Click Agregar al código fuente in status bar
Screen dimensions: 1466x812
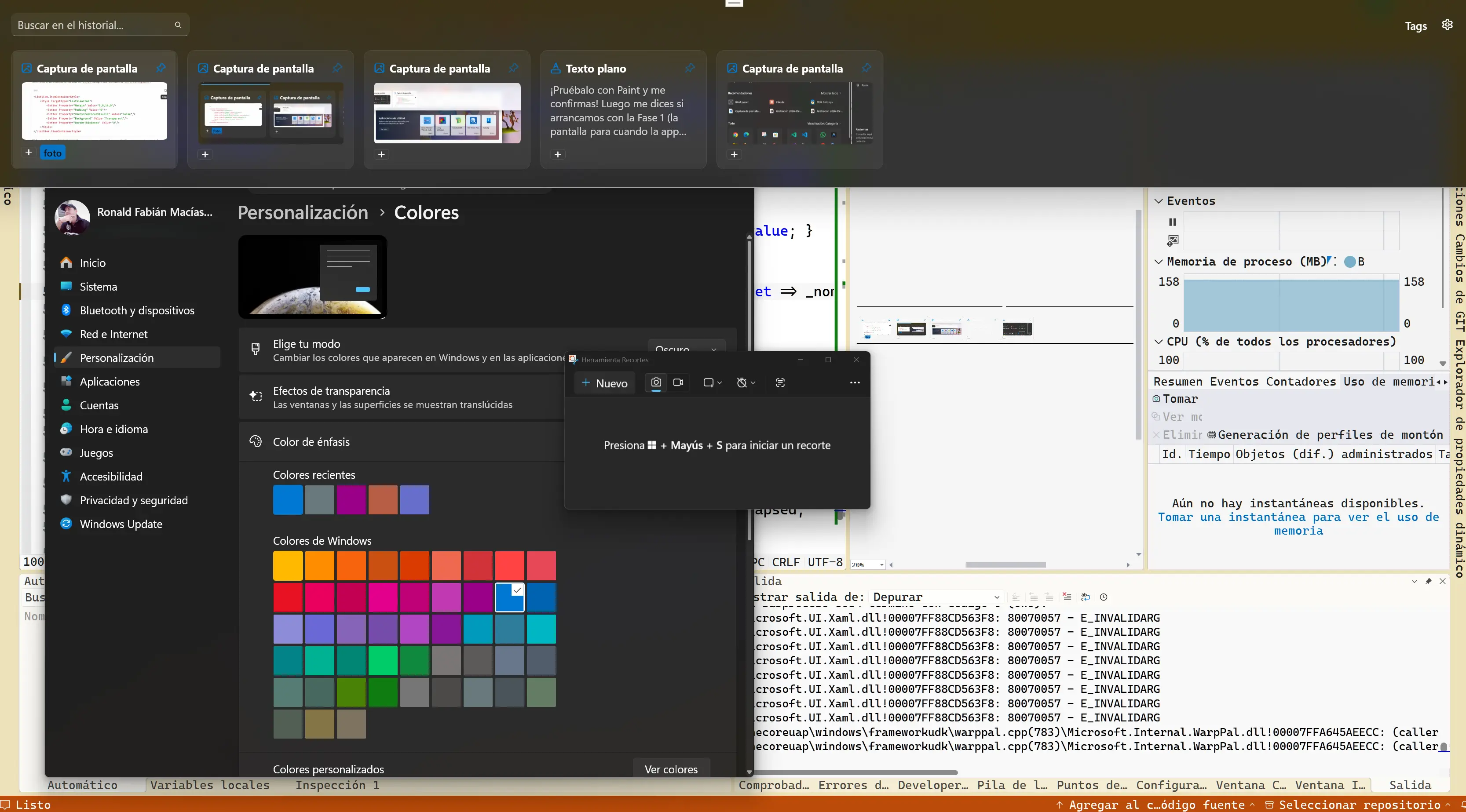1156,805
